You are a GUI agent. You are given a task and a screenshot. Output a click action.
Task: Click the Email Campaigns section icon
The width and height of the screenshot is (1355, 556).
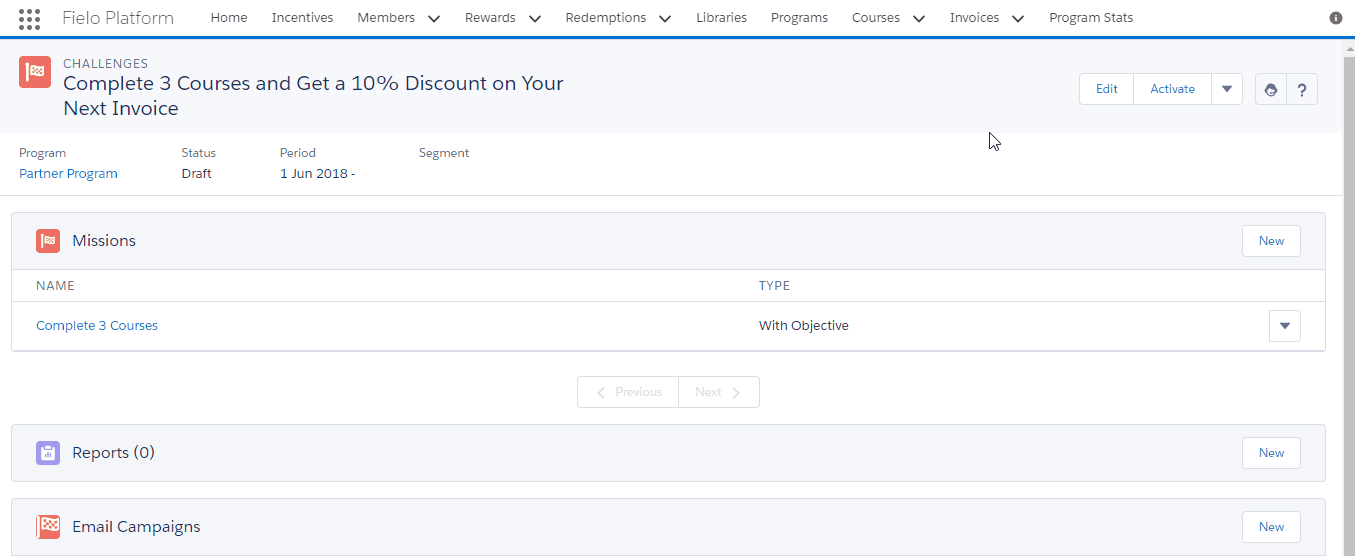[48, 527]
